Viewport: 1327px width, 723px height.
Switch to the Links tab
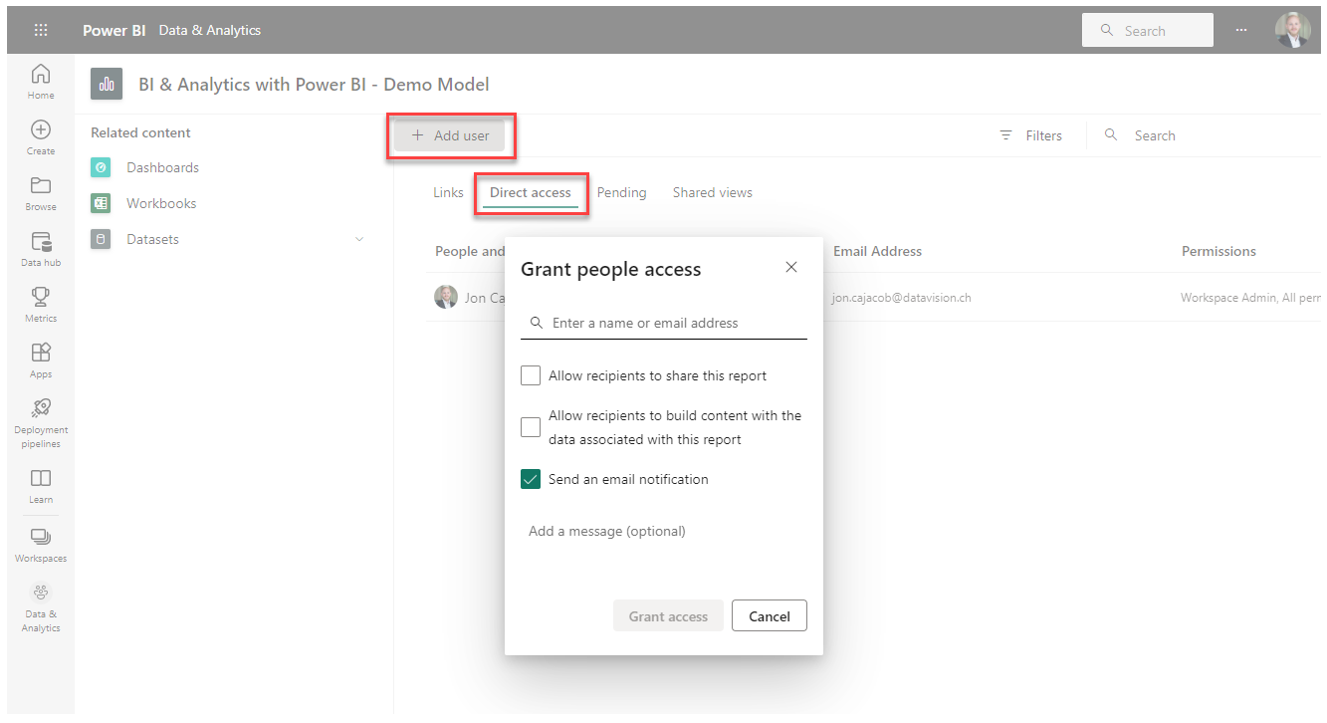click(x=448, y=192)
